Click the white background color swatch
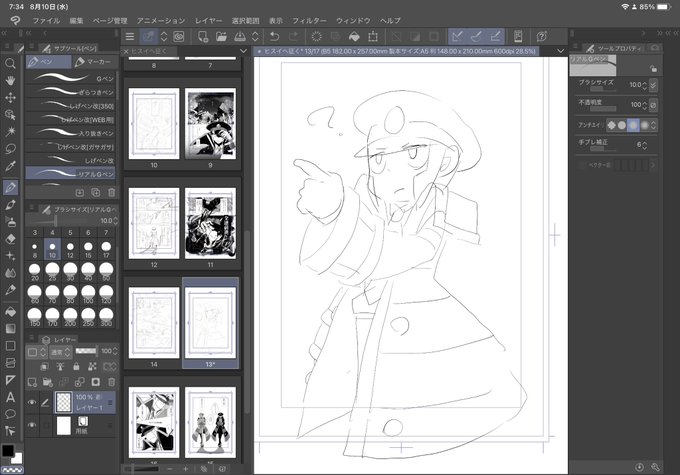 [17, 459]
